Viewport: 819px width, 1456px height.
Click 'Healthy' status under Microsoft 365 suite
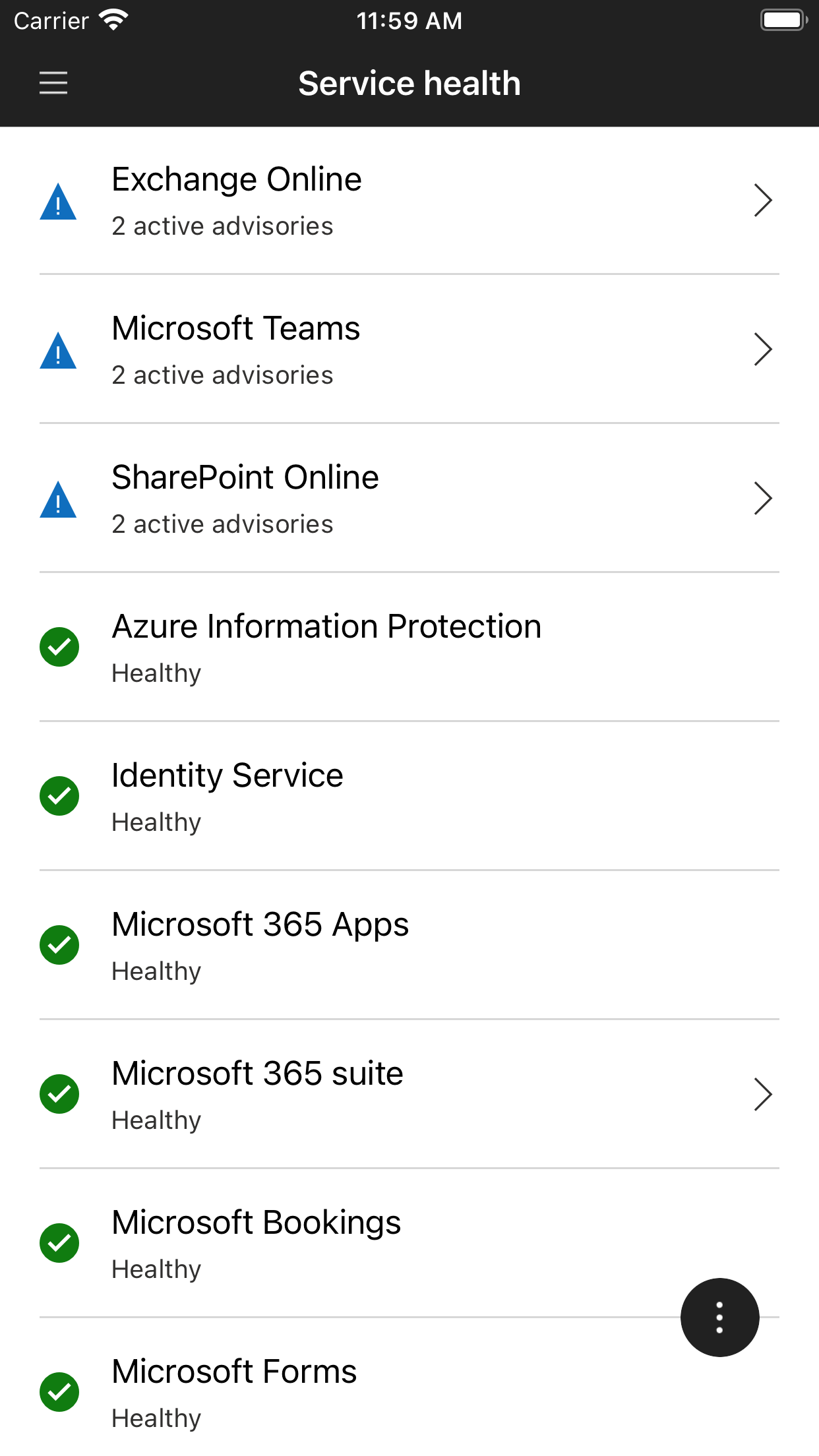click(156, 1121)
